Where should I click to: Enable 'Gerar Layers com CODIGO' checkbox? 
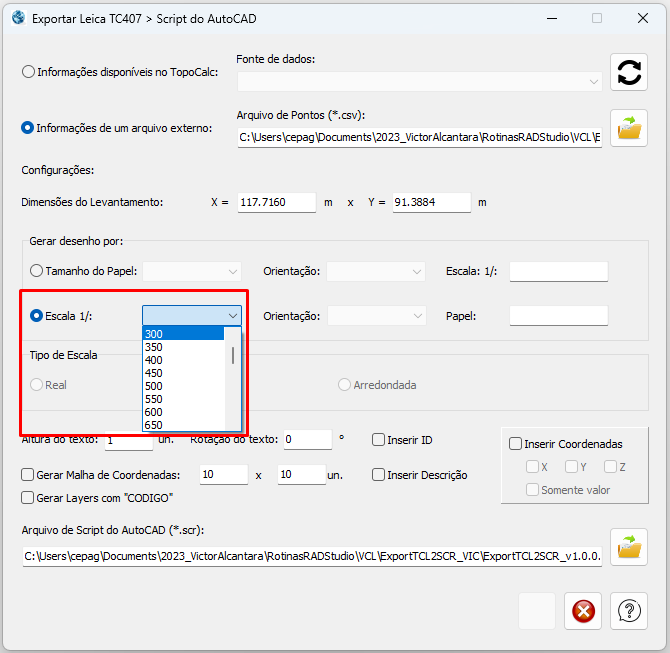coord(28,497)
